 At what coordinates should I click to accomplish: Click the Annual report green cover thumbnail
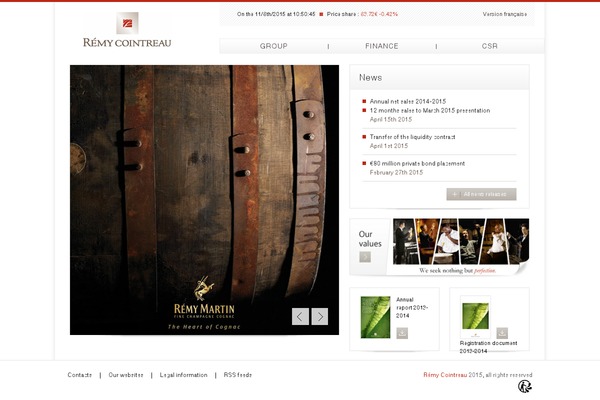click(x=375, y=317)
